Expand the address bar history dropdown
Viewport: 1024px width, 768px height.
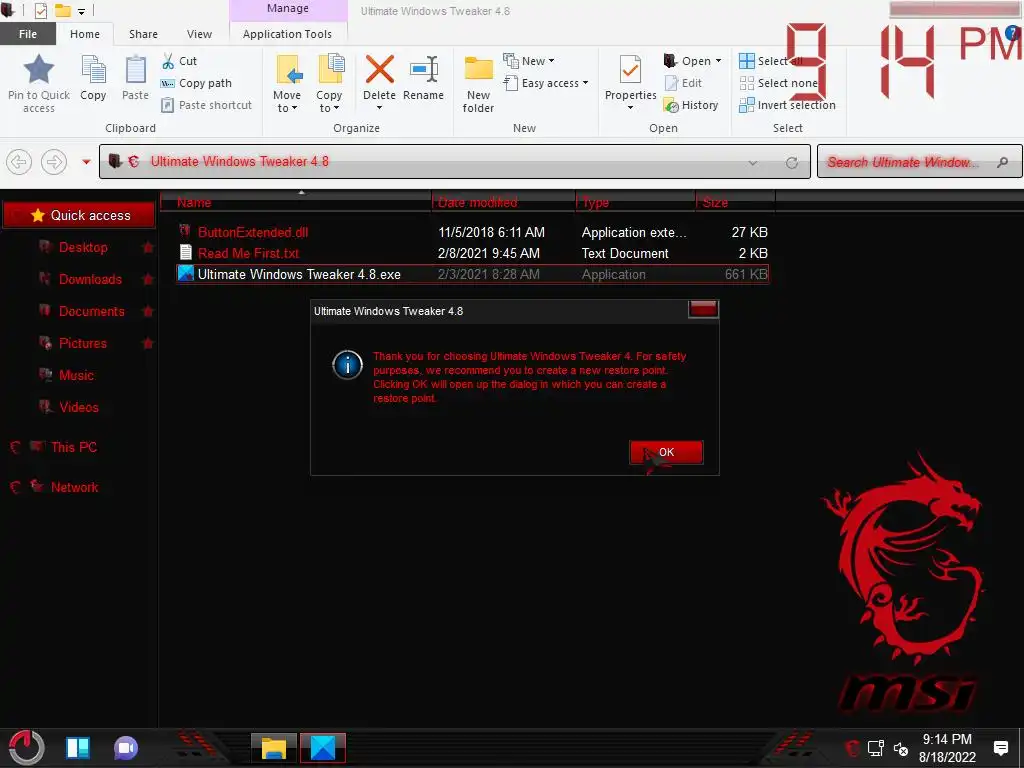coord(753,163)
